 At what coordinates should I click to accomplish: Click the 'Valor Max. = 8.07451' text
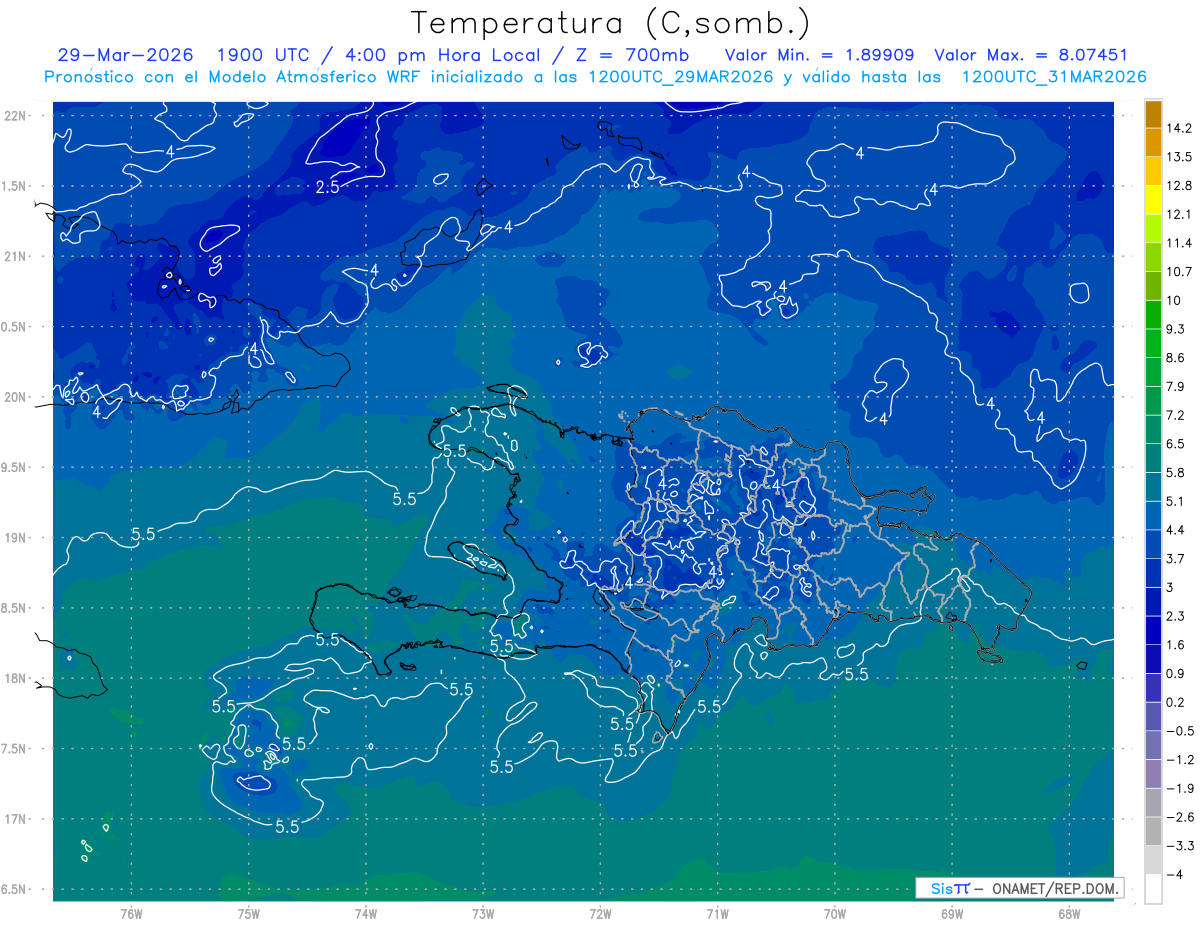pyautogui.click(x=1031, y=55)
